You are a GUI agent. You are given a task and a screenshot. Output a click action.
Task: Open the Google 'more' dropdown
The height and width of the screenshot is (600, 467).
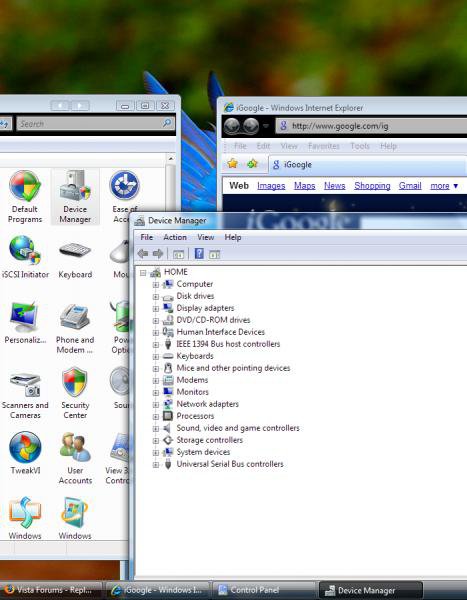(x=444, y=186)
